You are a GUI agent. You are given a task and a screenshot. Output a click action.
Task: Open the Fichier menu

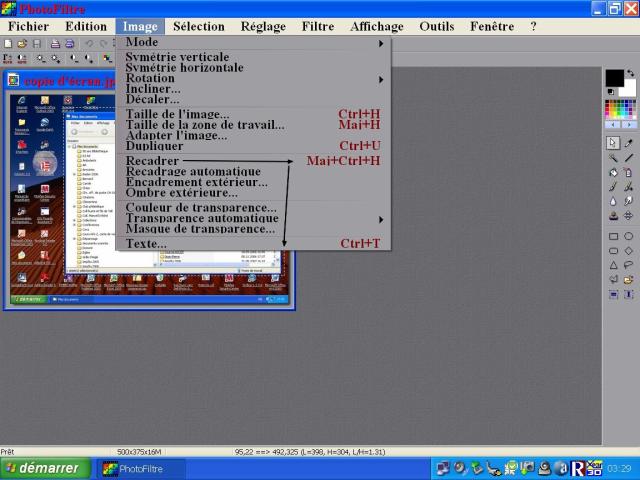pos(28,27)
